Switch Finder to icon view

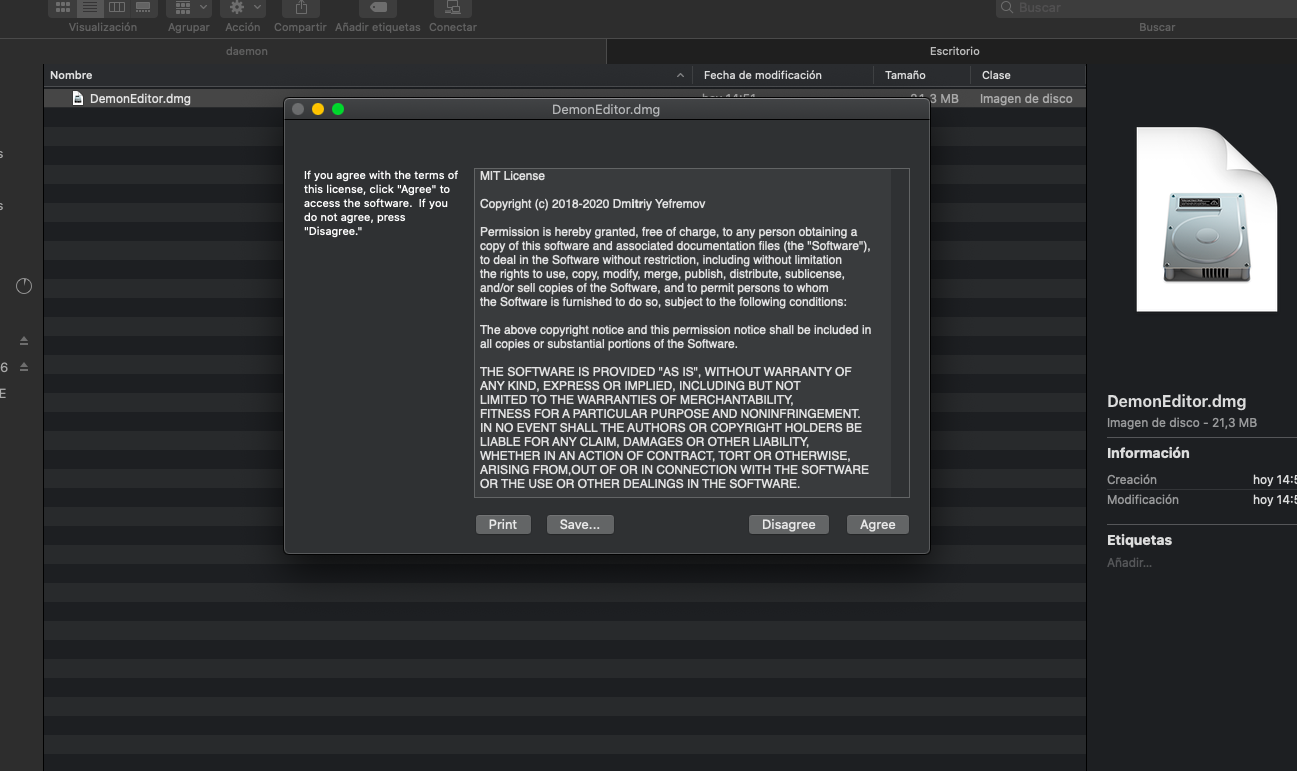63,7
